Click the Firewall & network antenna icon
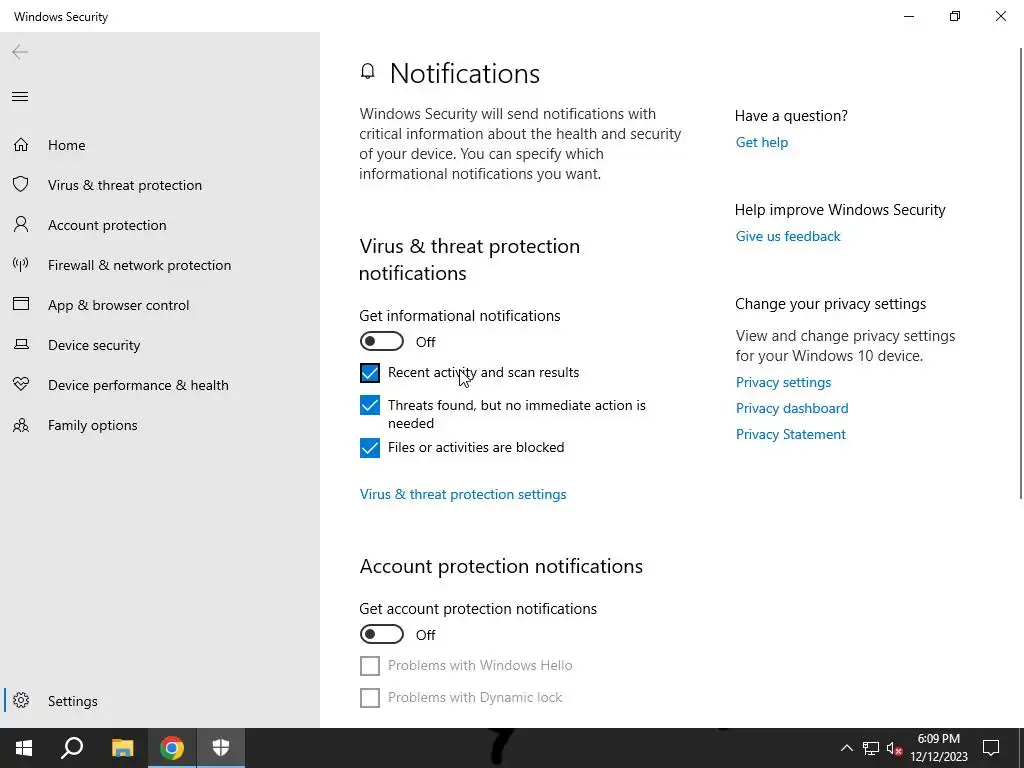This screenshot has width=1024, height=768. (x=21, y=264)
